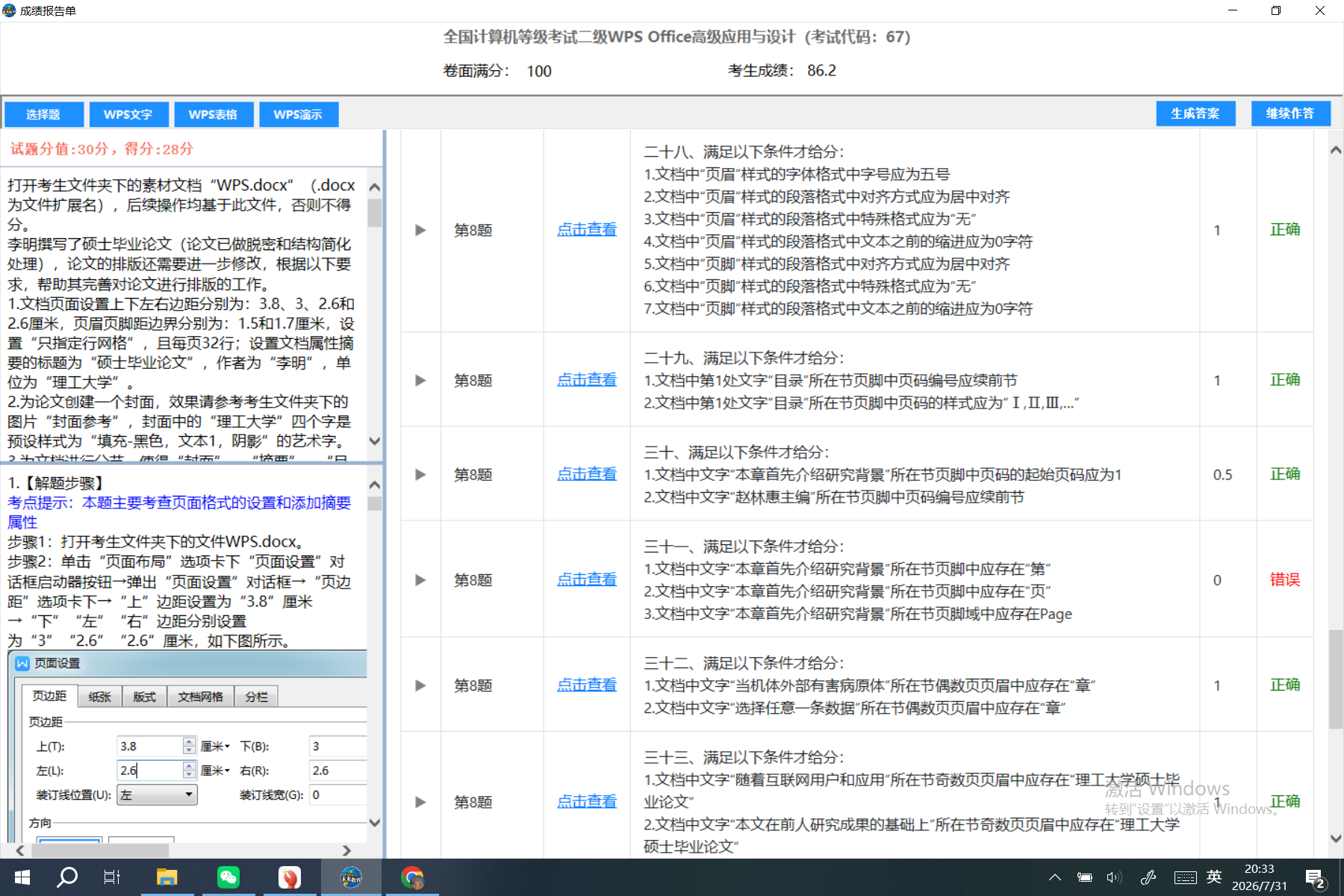Click the results table vertical scrollbar thumb
The image size is (1344, 896).
(x=1336, y=679)
